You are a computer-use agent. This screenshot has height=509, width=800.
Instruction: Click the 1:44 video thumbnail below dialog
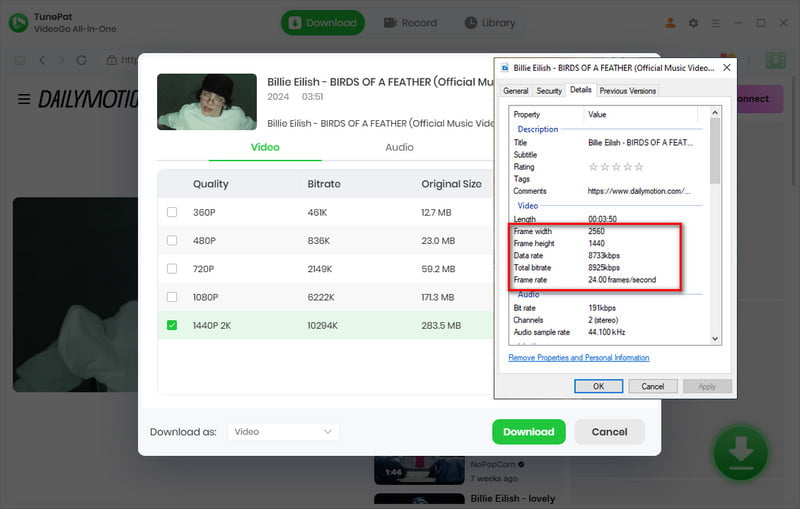[419, 471]
